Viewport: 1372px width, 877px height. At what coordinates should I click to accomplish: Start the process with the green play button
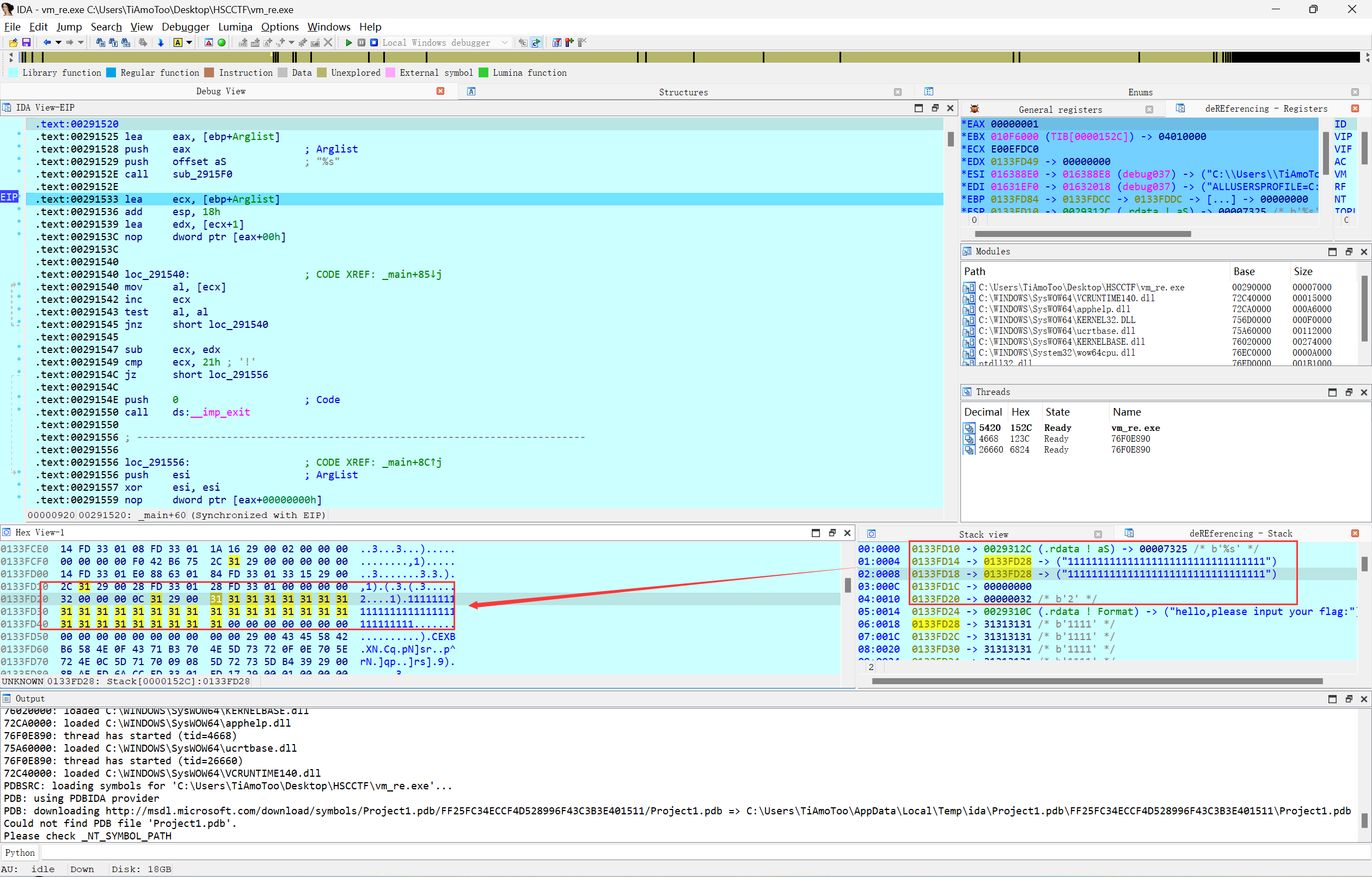348,43
